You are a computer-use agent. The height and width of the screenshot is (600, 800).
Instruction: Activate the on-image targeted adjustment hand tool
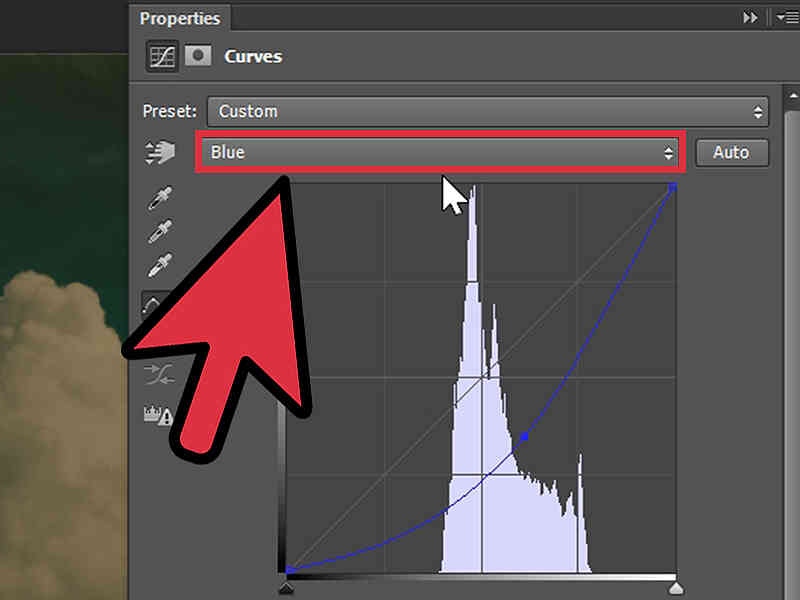tap(159, 153)
